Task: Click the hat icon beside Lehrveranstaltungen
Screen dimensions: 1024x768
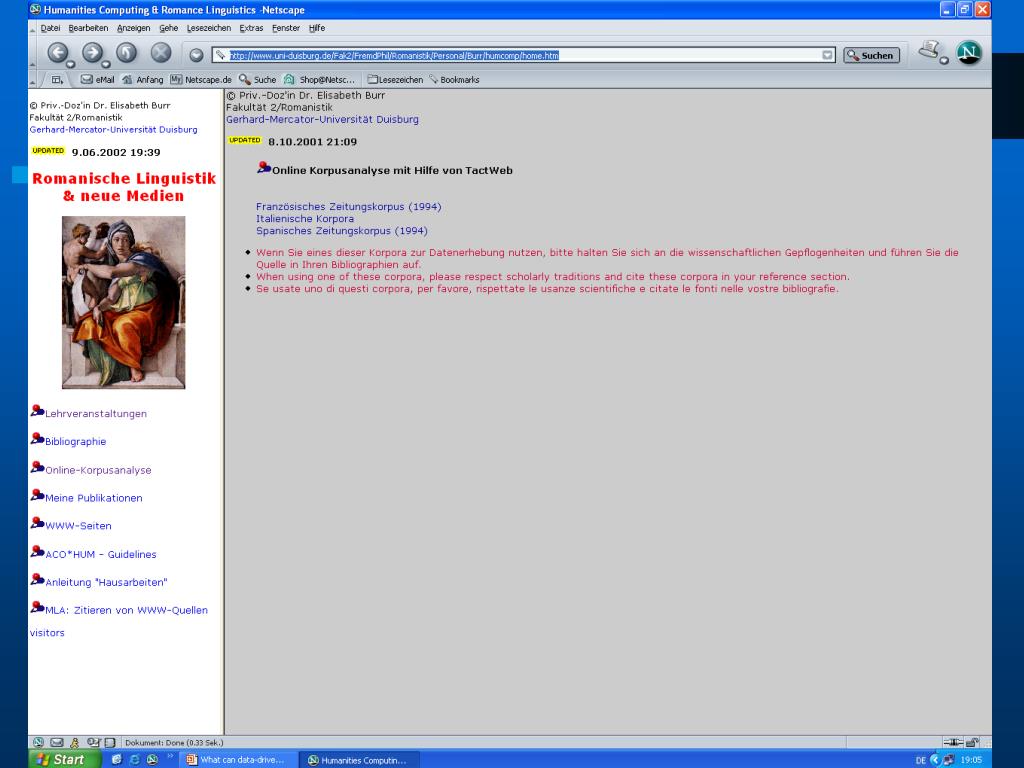Action: 37,410
